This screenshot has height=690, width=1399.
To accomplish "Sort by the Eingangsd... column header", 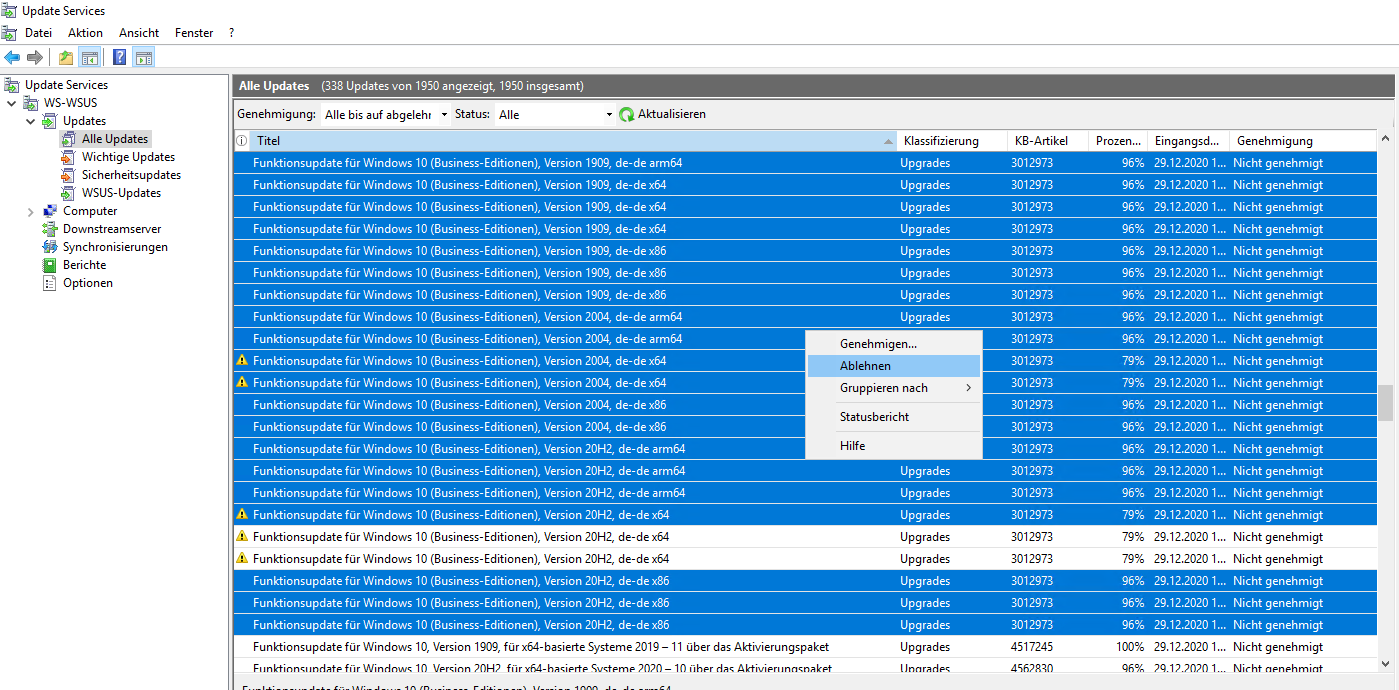I will coord(1187,141).
